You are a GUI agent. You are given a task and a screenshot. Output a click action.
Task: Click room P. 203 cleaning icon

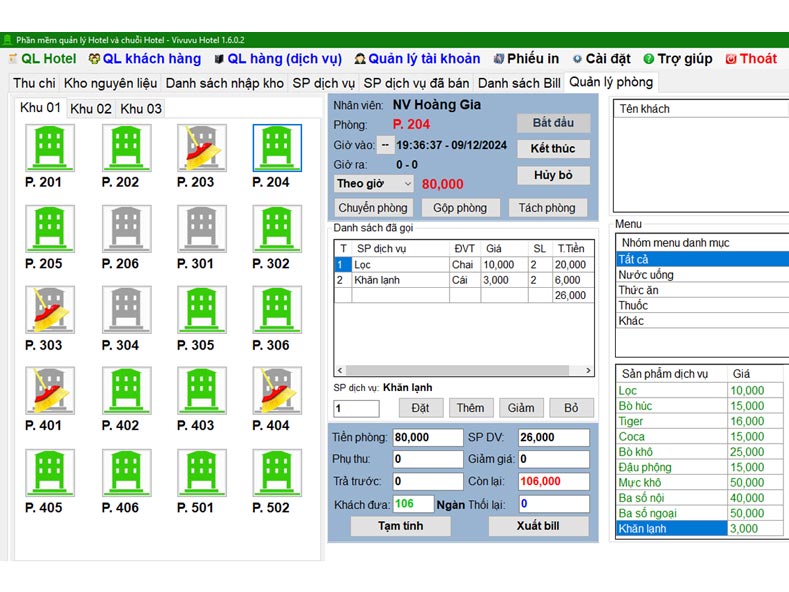click(x=201, y=148)
